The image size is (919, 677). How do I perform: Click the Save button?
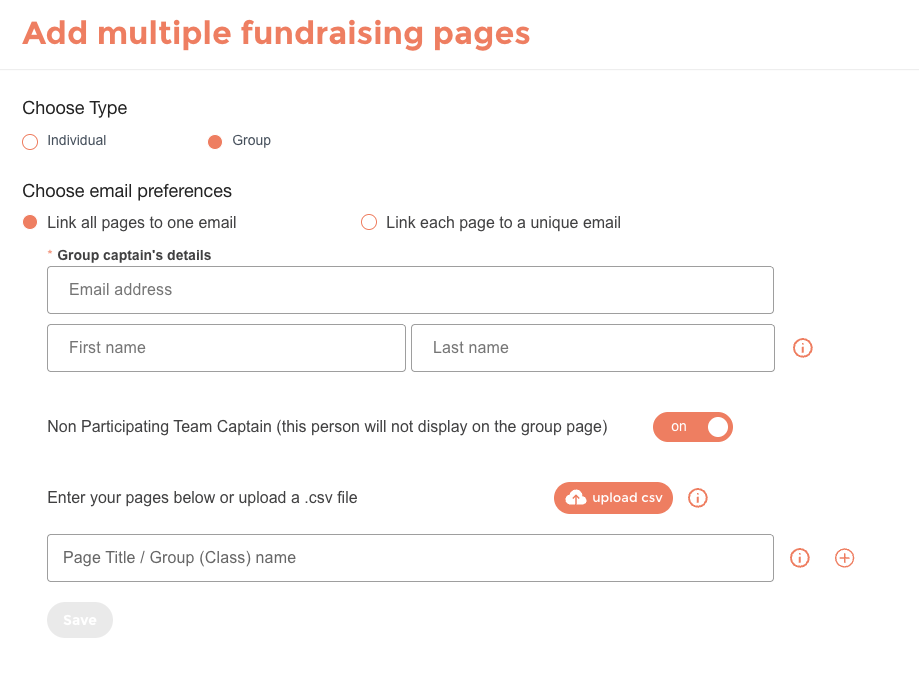(80, 620)
